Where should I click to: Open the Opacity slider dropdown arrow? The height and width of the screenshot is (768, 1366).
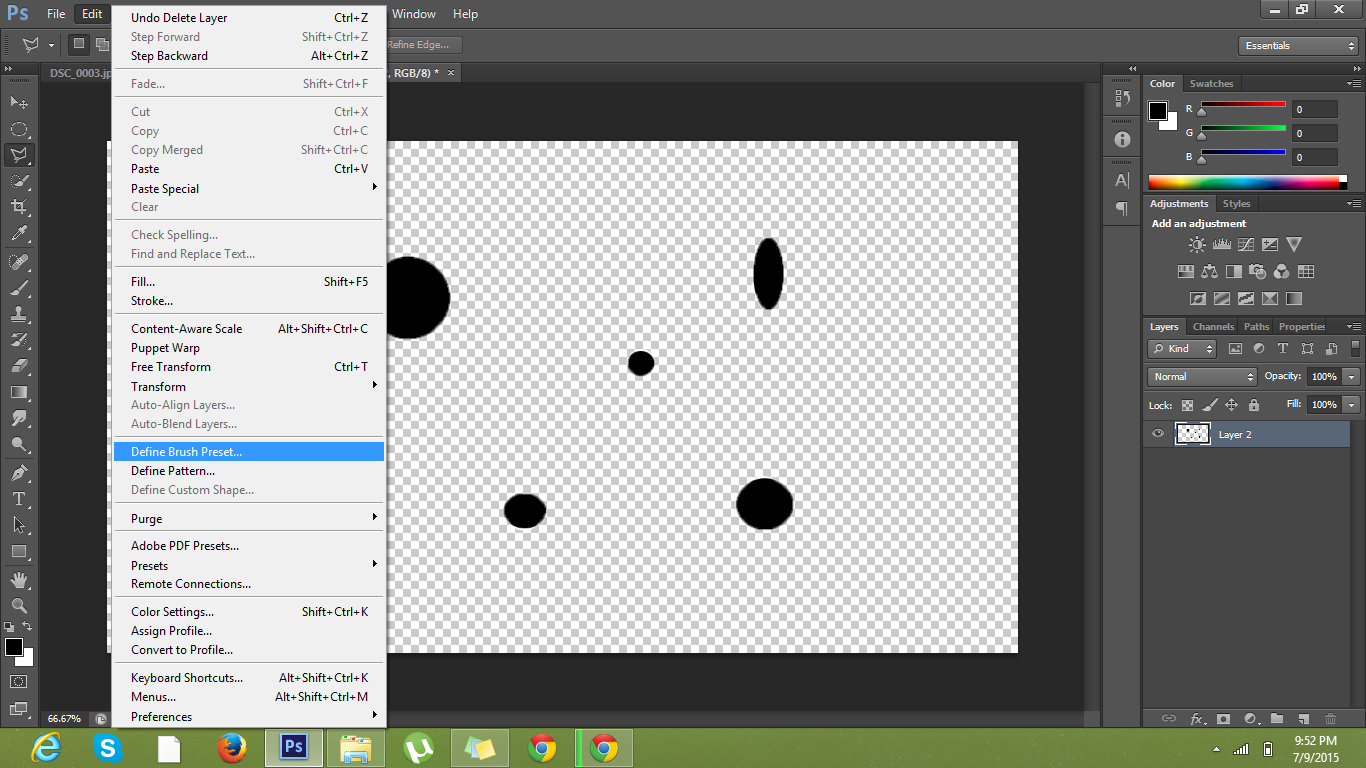[x=1352, y=377]
